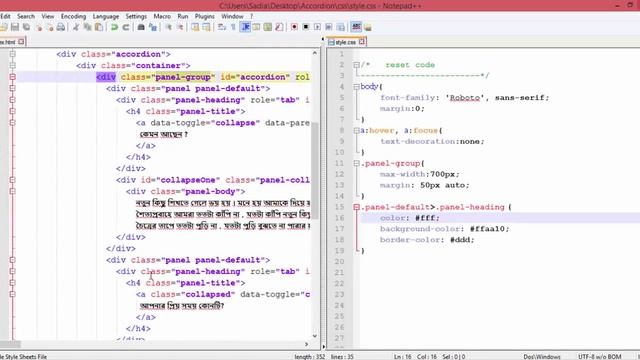
Task: Collapse the body rule fold marker
Action: [x=356, y=87]
